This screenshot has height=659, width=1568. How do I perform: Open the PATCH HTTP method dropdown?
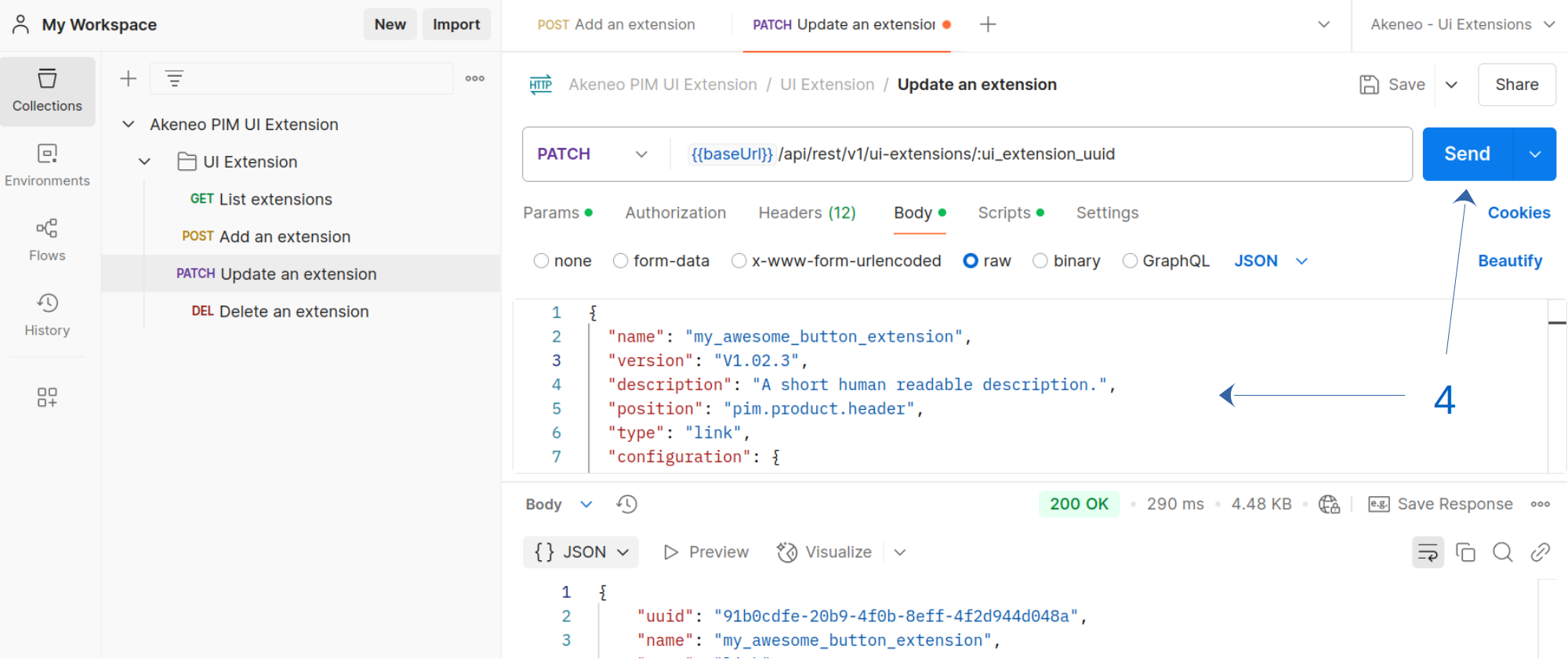[593, 154]
